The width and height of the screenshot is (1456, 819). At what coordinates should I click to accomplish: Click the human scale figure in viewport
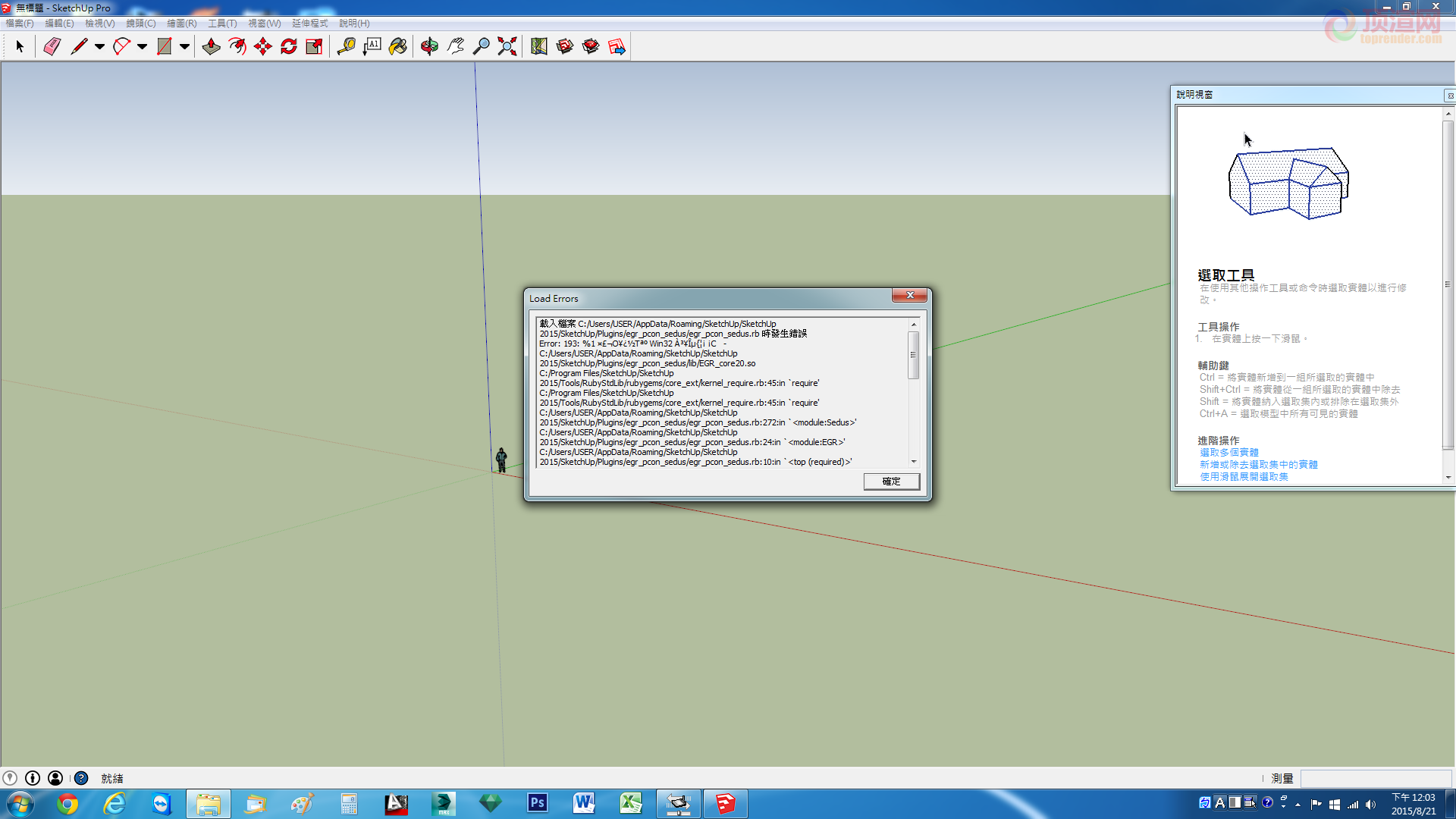click(501, 460)
